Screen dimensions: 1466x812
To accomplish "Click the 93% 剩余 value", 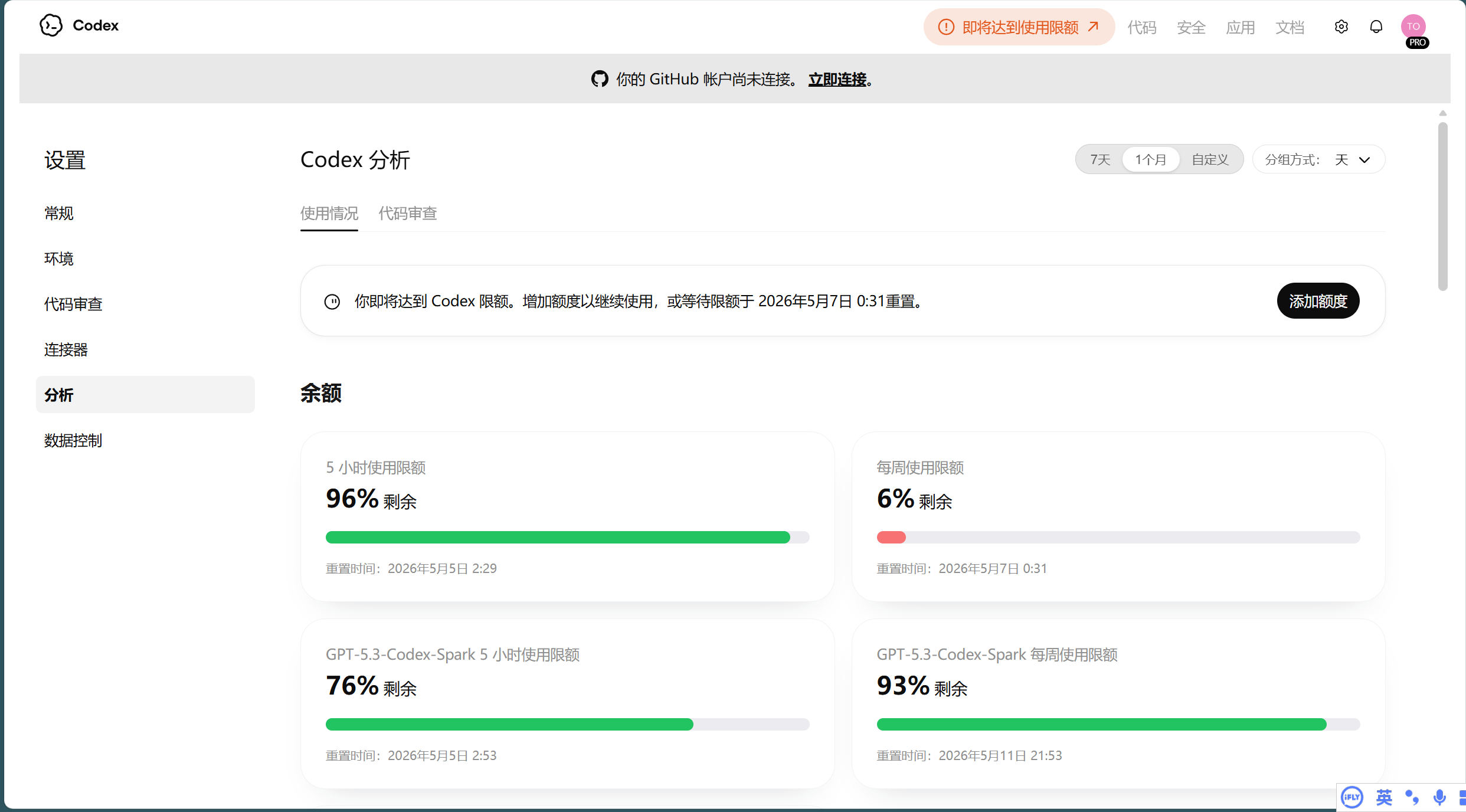I will click(922, 686).
